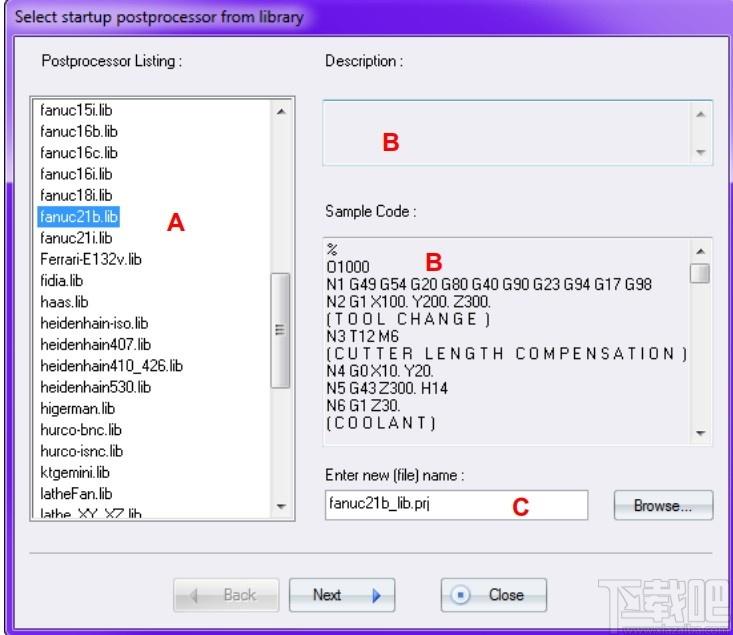The image size is (733, 635).
Task: Select heidenhain530.lib from the list
Action: click(95, 387)
